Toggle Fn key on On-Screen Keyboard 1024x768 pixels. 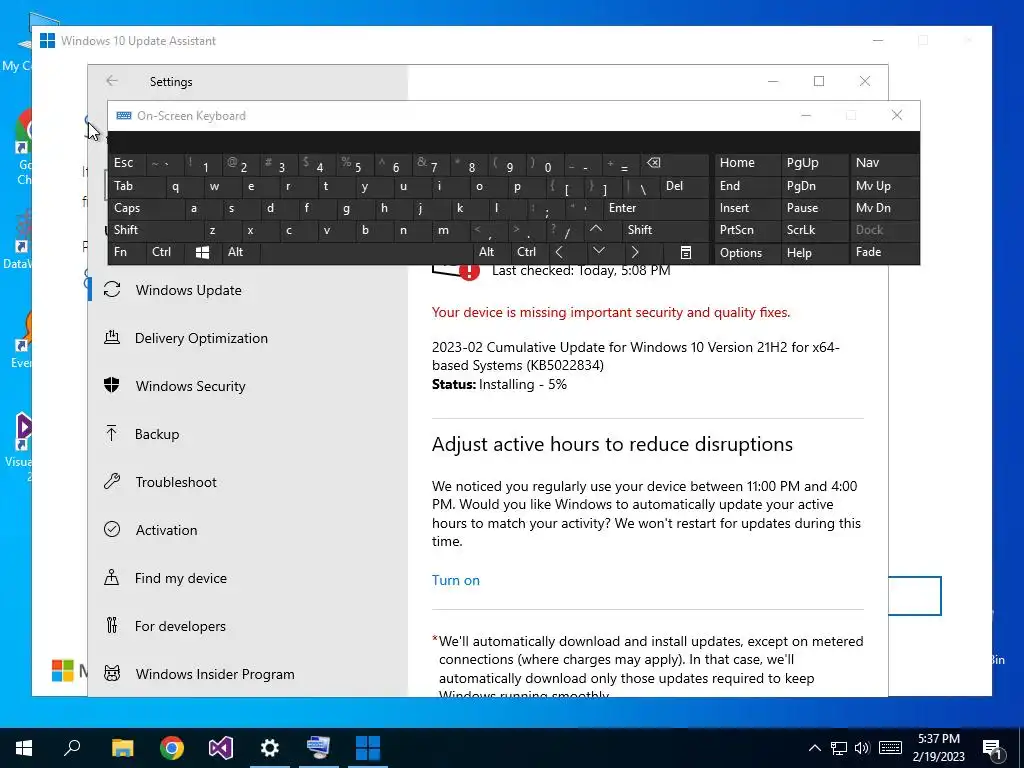pos(126,252)
